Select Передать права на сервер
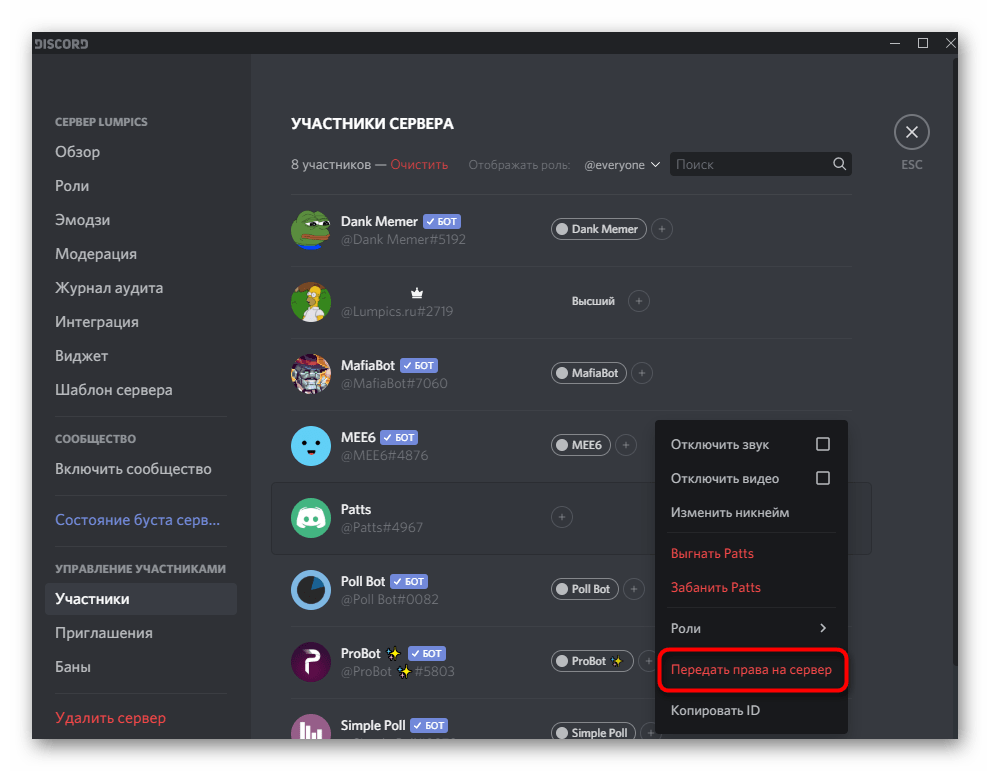This screenshot has height=771, width=990. pos(751,670)
